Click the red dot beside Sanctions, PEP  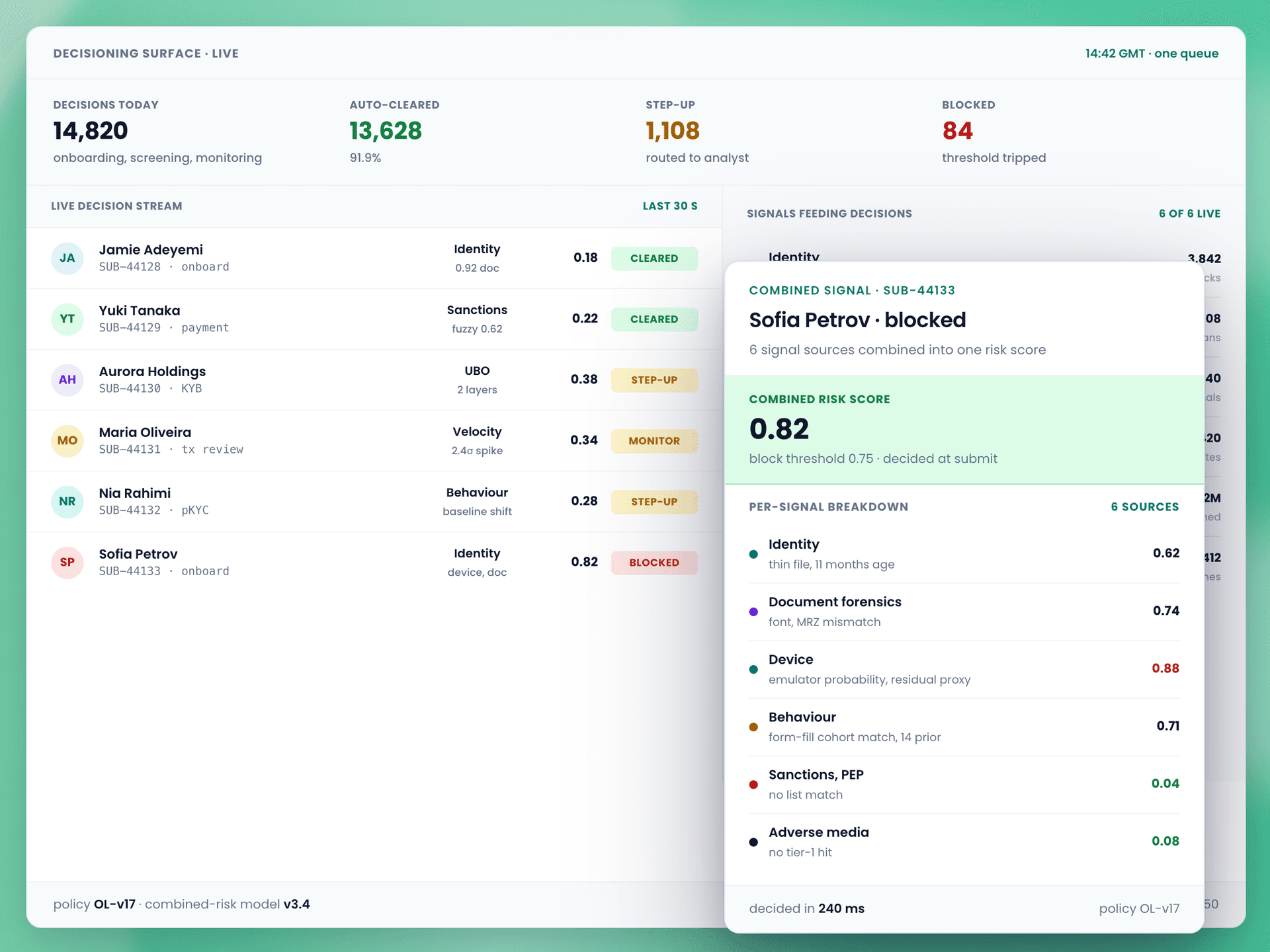[753, 784]
